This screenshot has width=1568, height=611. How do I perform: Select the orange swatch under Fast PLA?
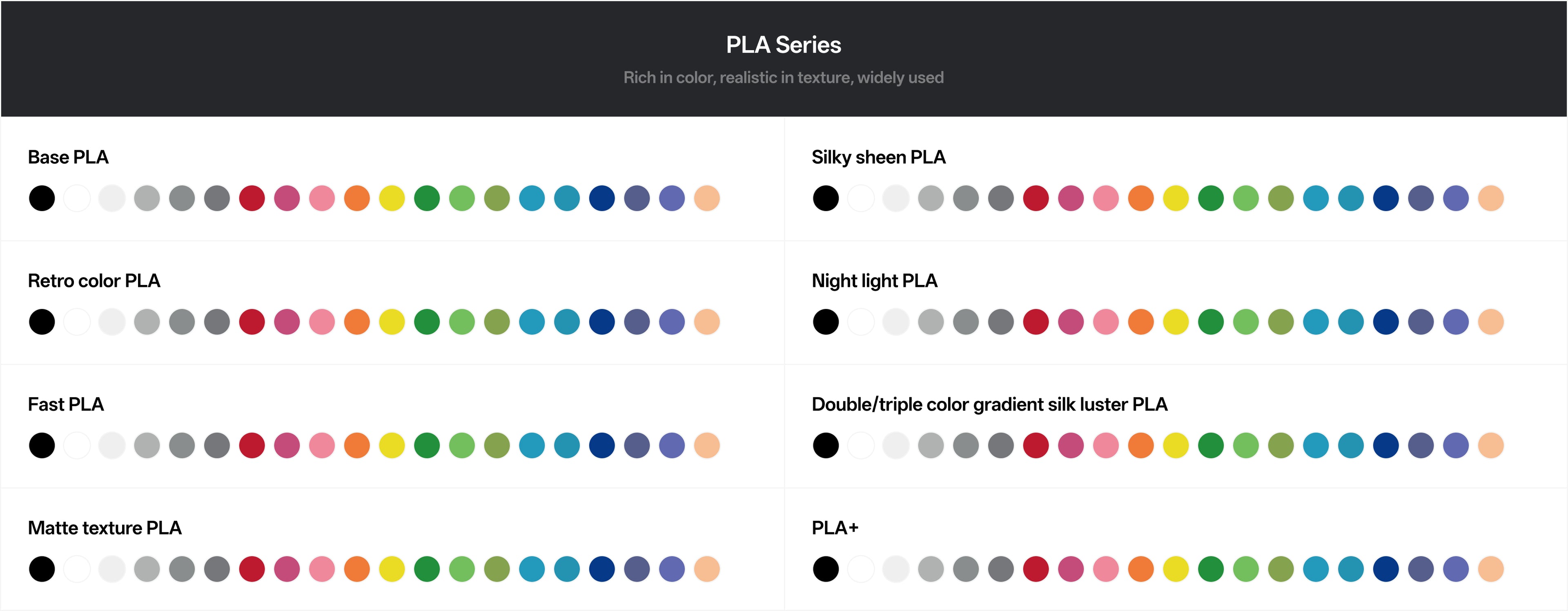[357, 445]
